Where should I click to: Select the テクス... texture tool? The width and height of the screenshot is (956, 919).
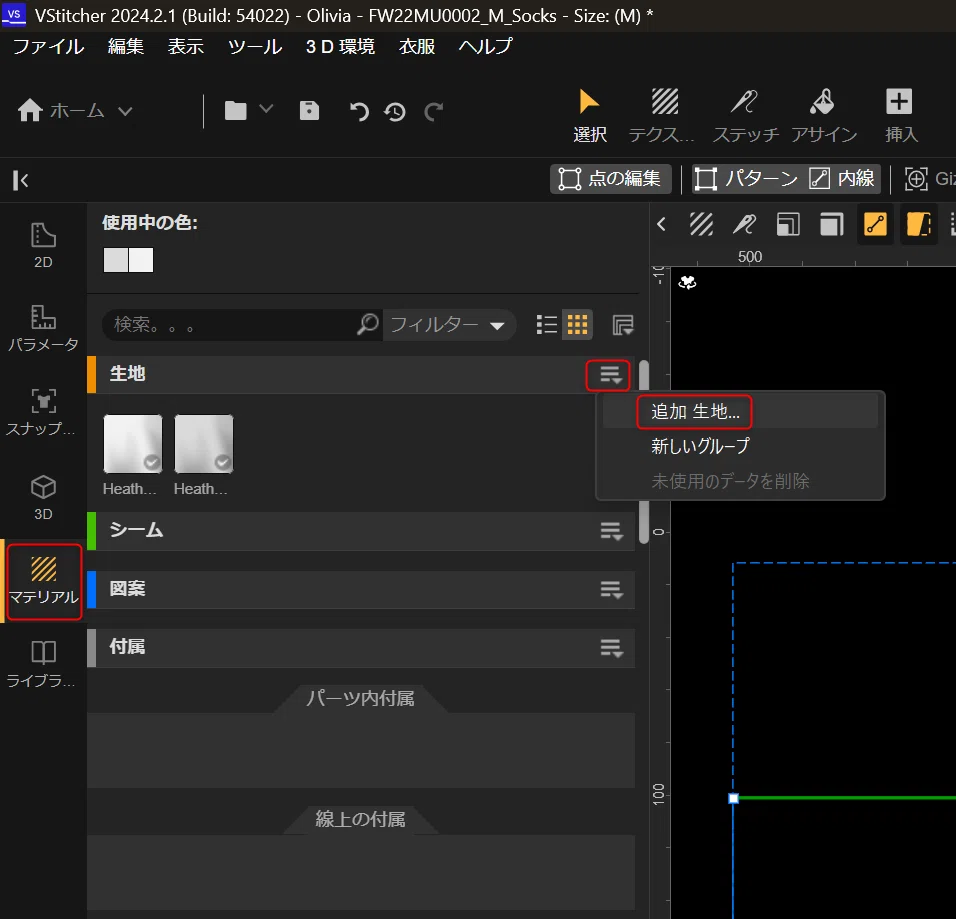(x=662, y=116)
